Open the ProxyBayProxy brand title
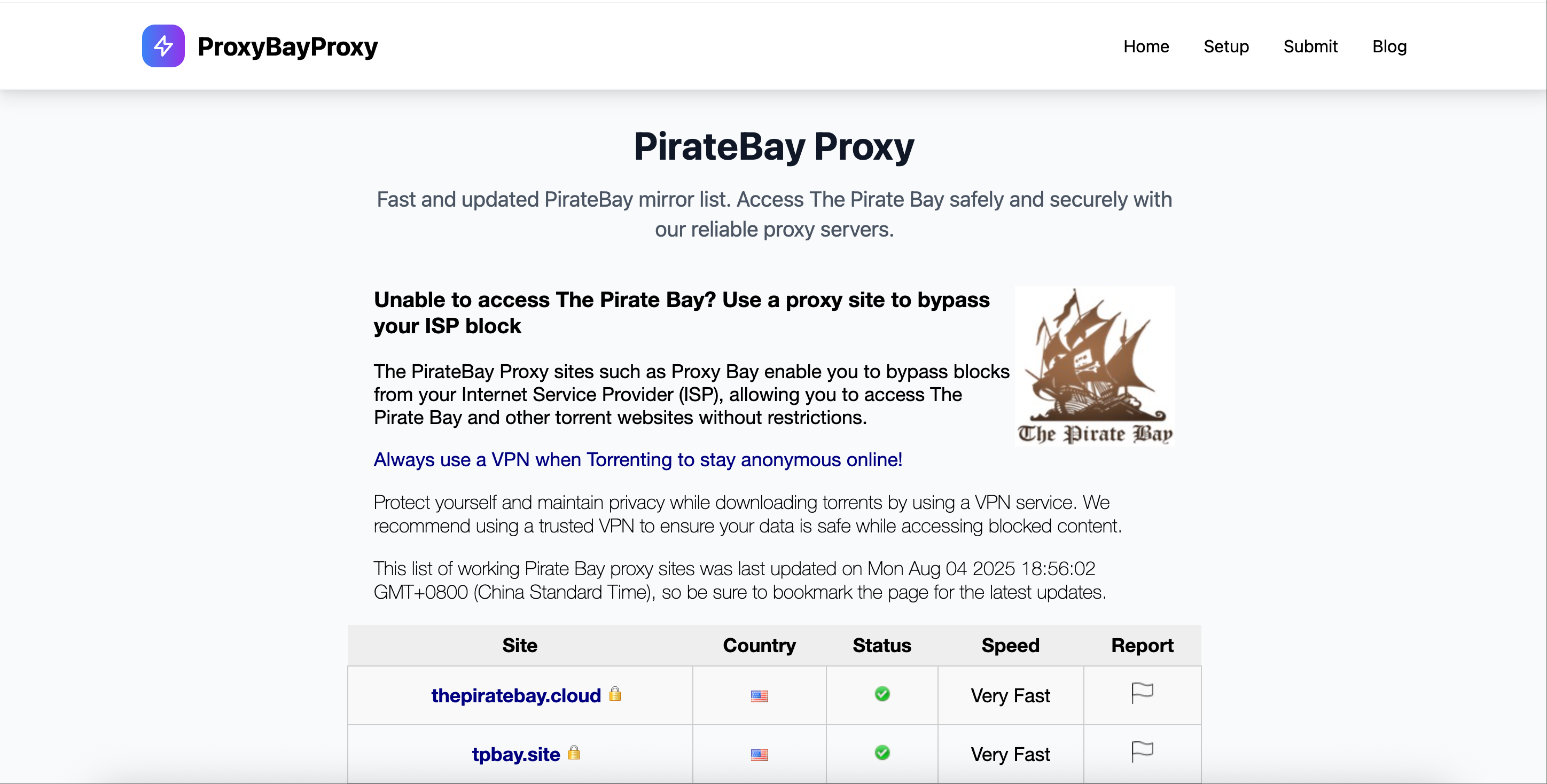 click(x=288, y=47)
